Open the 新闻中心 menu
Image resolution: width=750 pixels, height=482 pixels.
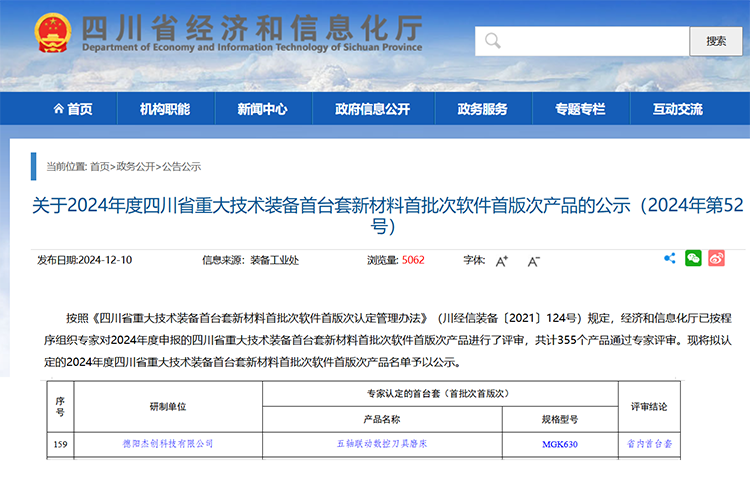click(x=262, y=109)
